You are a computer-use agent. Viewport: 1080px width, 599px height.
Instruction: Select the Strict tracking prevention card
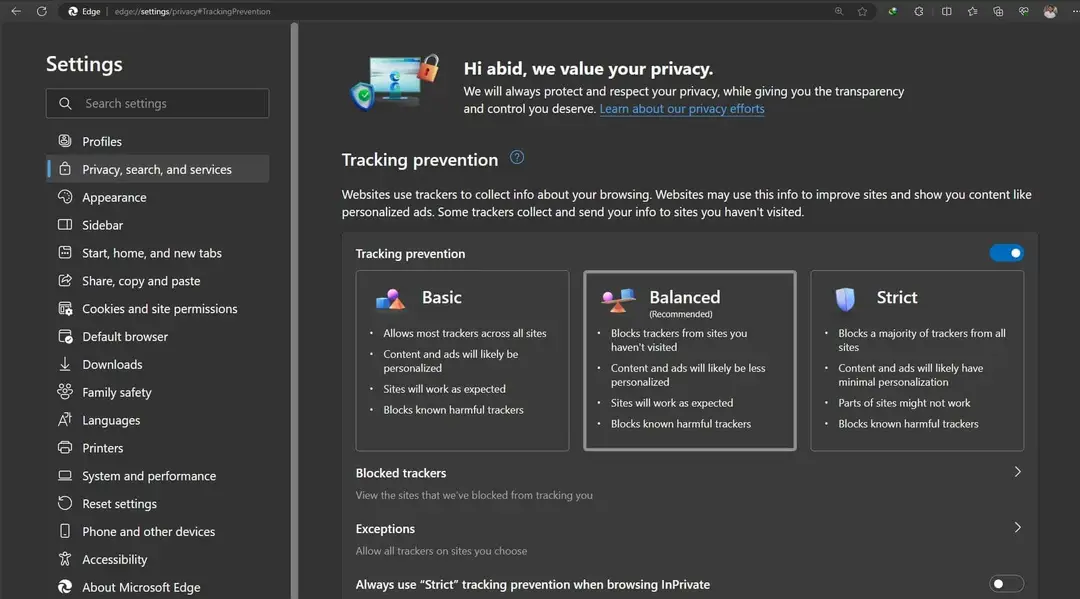click(917, 361)
